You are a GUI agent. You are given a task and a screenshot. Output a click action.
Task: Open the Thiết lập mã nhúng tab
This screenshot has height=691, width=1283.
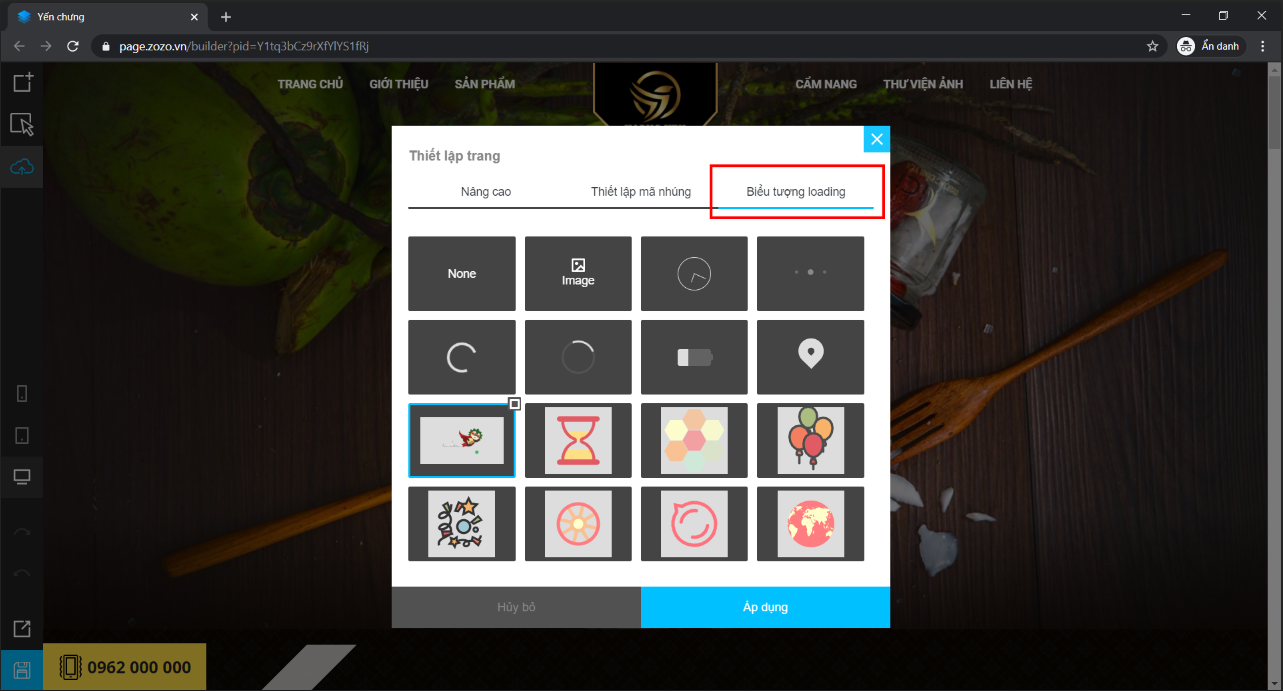tap(641, 191)
